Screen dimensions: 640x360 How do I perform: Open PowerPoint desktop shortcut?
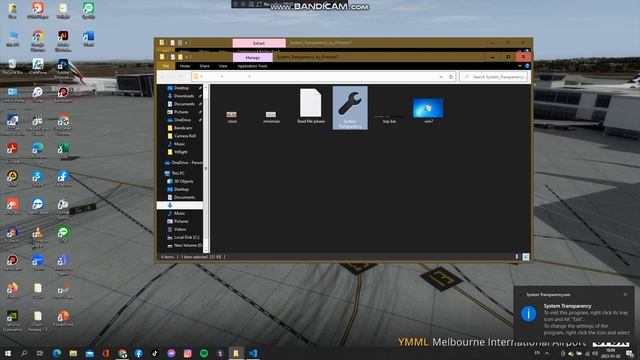pyautogui.click(x=63, y=318)
